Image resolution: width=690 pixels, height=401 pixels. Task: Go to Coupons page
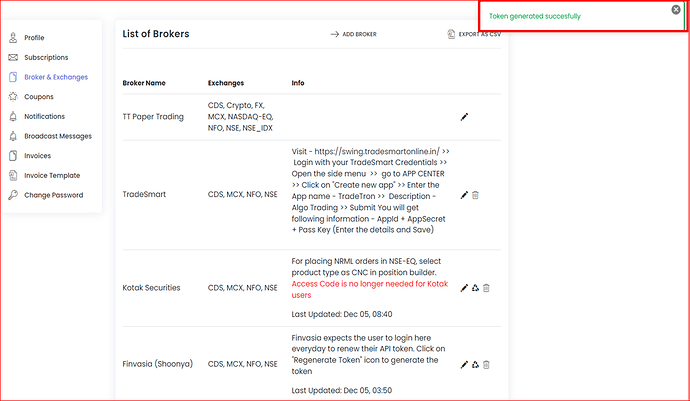tap(39, 97)
